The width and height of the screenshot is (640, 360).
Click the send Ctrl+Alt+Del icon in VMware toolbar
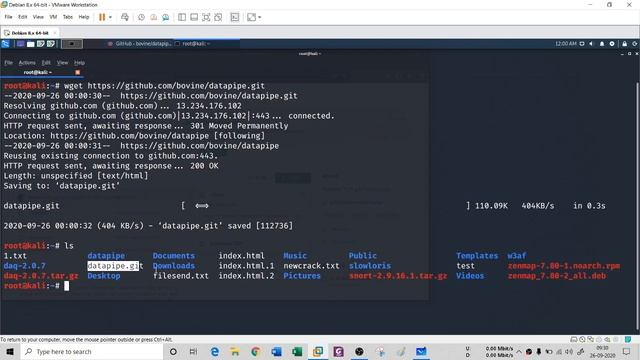tap(125, 17)
